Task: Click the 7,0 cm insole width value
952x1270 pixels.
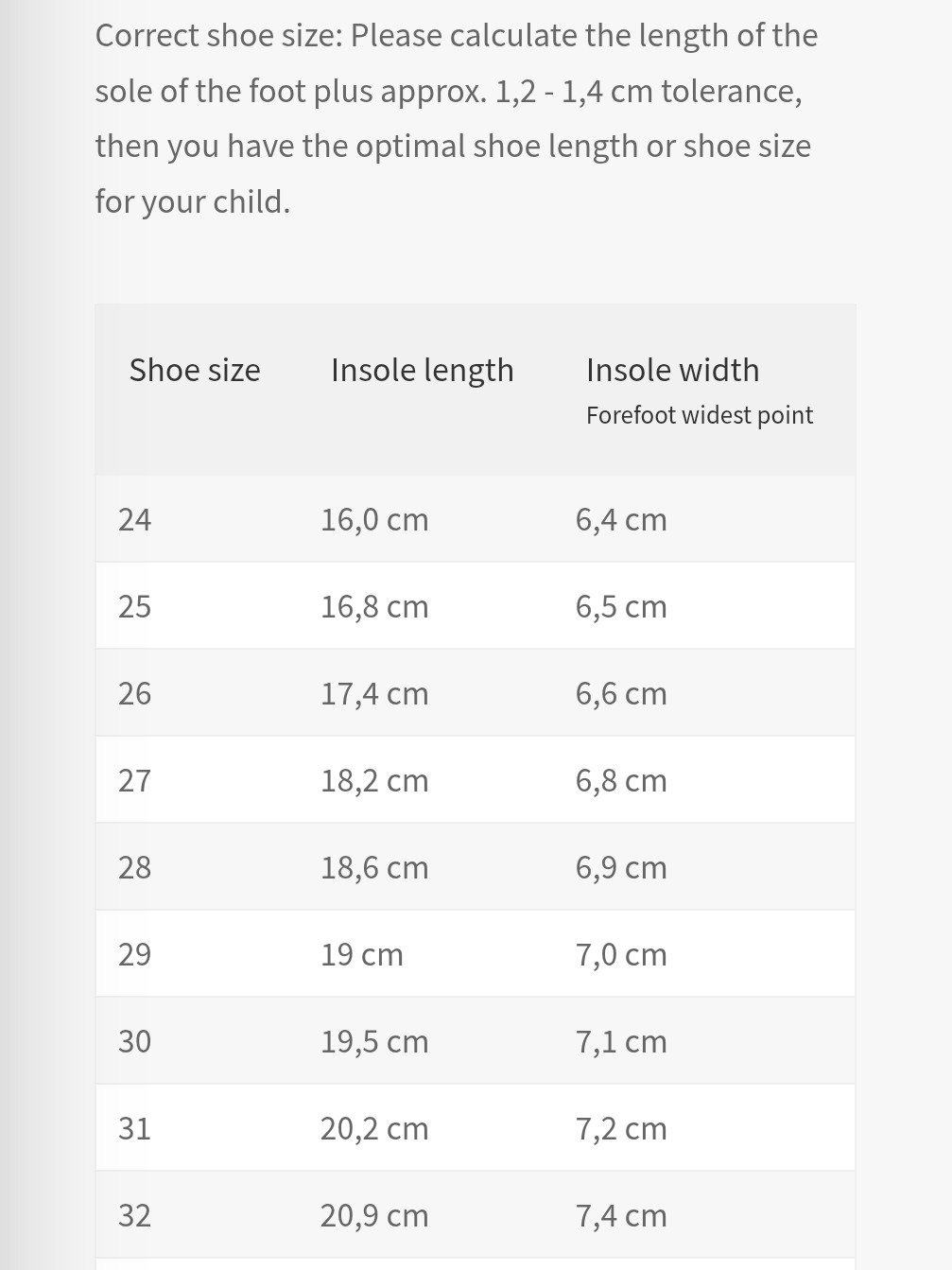Action: (x=621, y=954)
